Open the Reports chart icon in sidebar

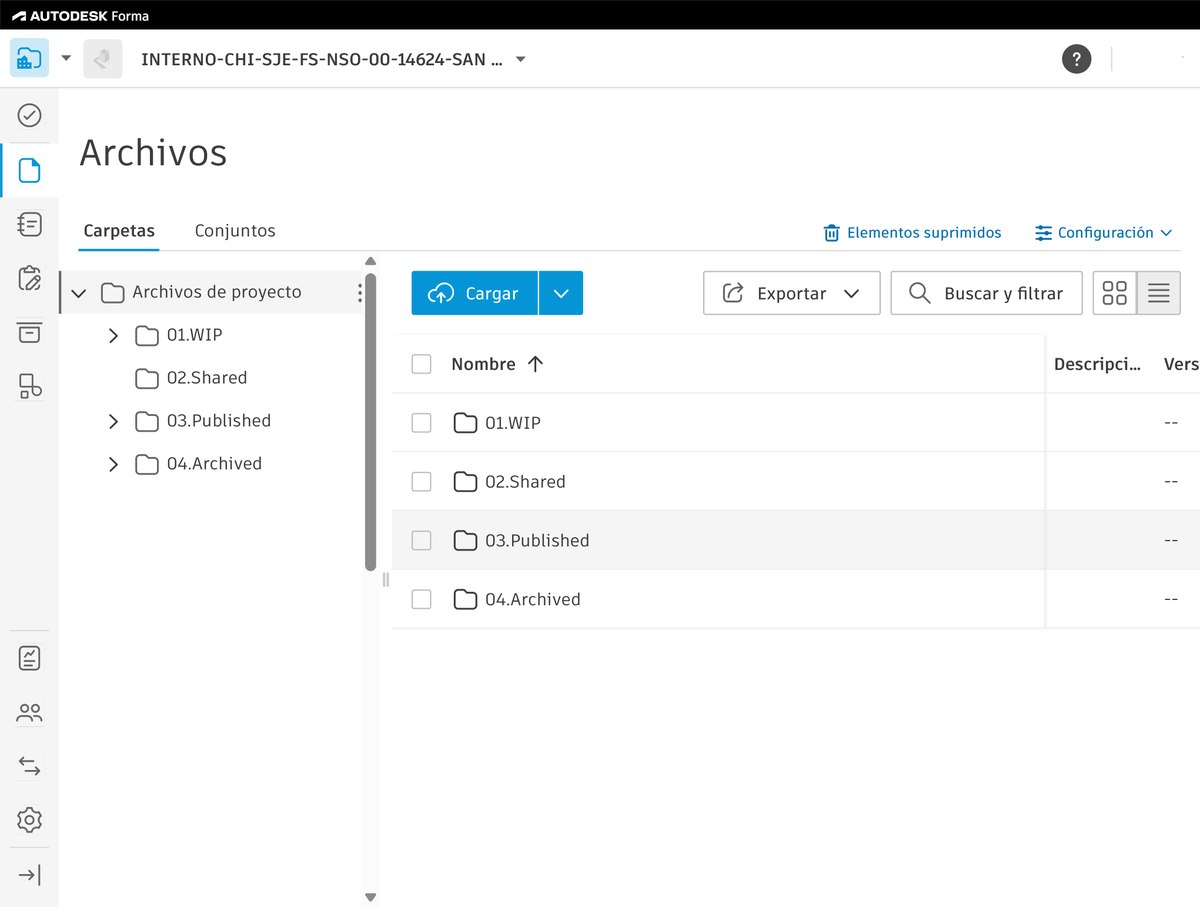30,658
